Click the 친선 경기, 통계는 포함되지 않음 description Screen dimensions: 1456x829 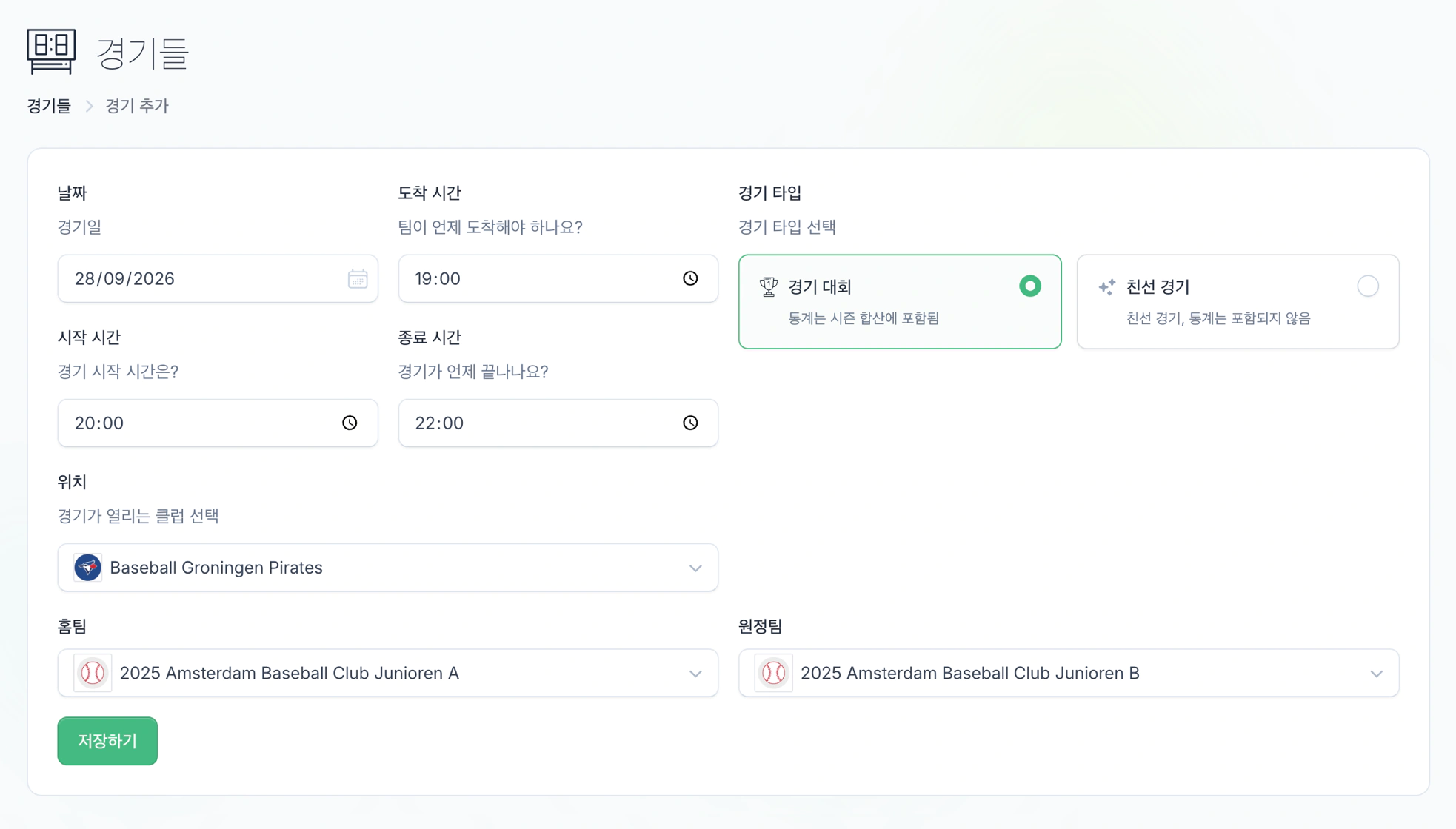click(x=1218, y=318)
